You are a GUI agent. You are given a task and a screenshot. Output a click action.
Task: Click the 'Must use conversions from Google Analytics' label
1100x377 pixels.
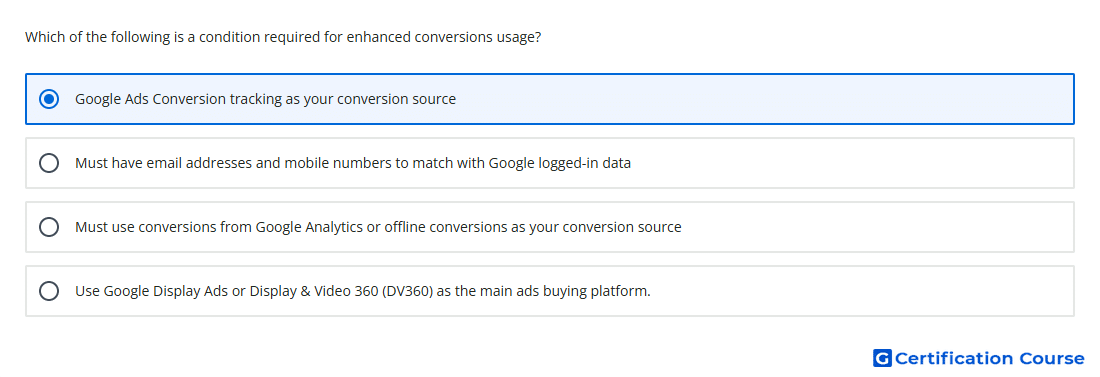pos(378,227)
